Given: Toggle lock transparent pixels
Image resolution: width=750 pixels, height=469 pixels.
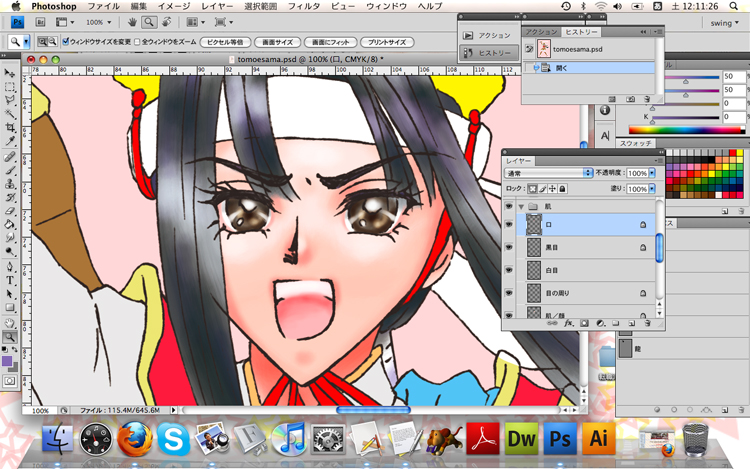Looking at the screenshot, I should [x=532, y=189].
